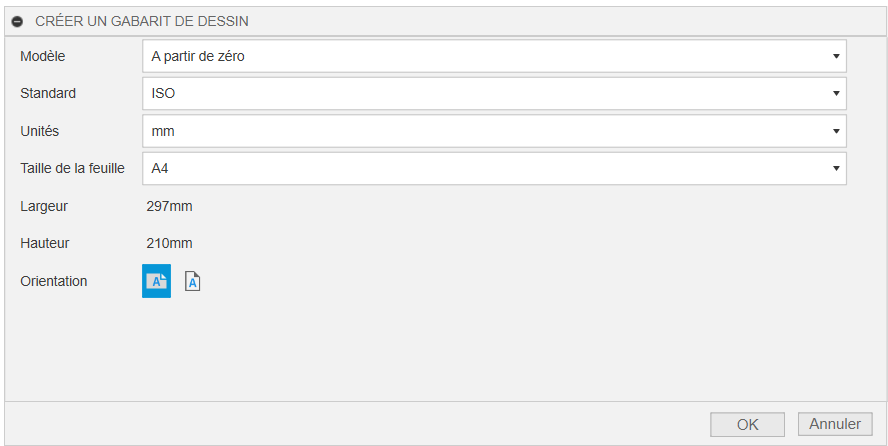Click the Hauteur label
This screenshot has width=888, height=446.
[45, 243]
